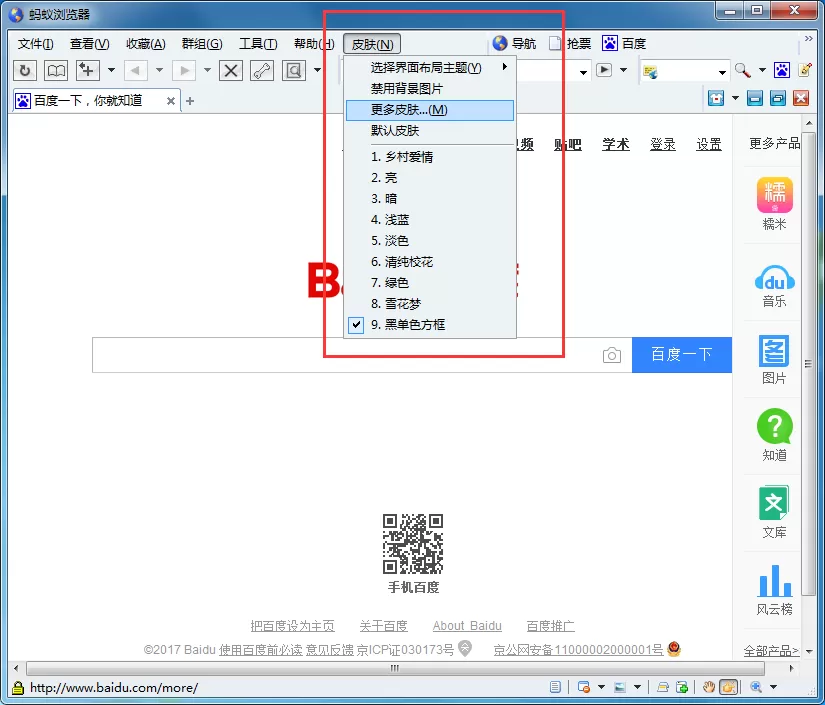Open the search engine combo box dropdown

click(x=722, y=72)
